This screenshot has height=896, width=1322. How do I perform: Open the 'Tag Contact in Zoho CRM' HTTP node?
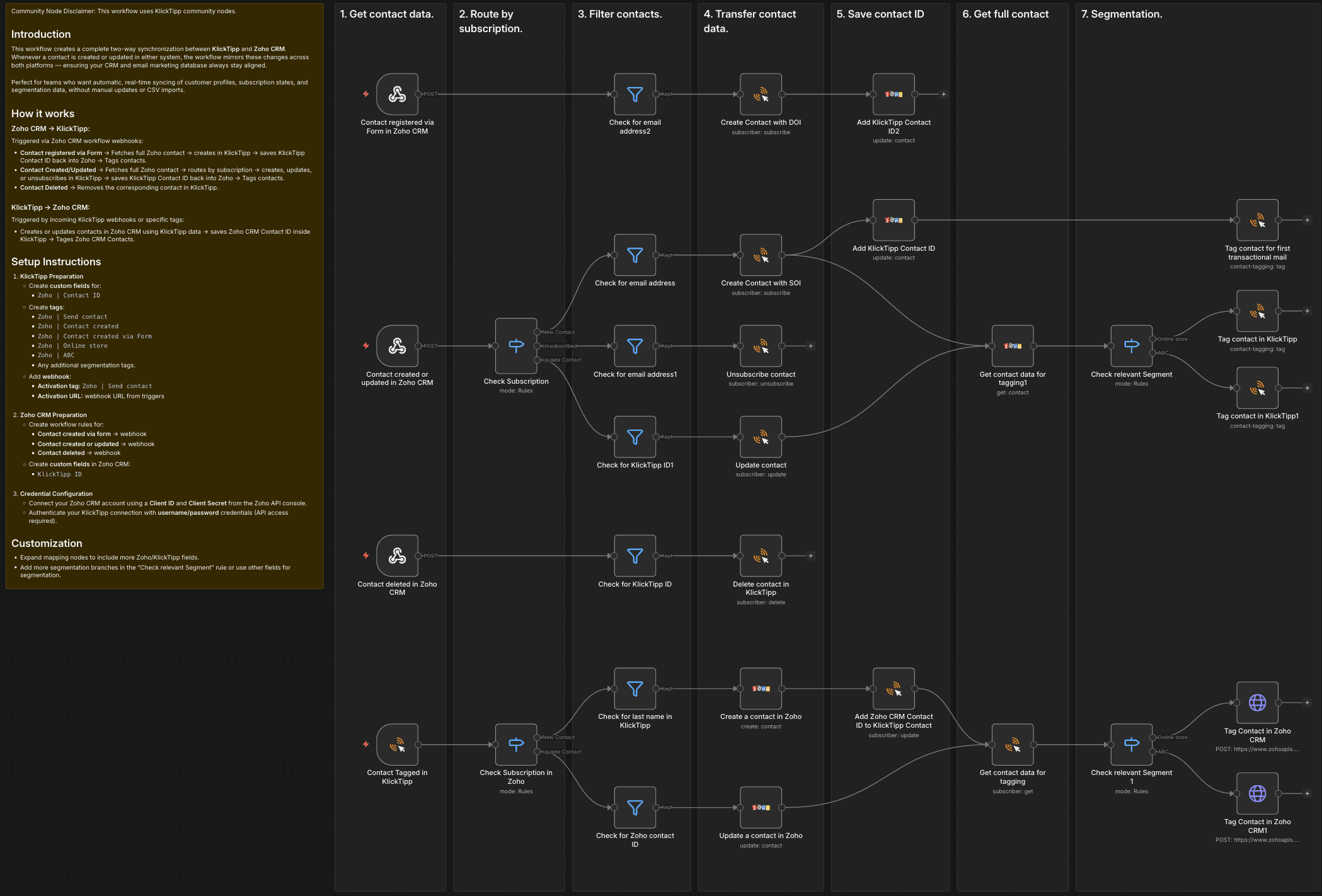click(1257, 703)
